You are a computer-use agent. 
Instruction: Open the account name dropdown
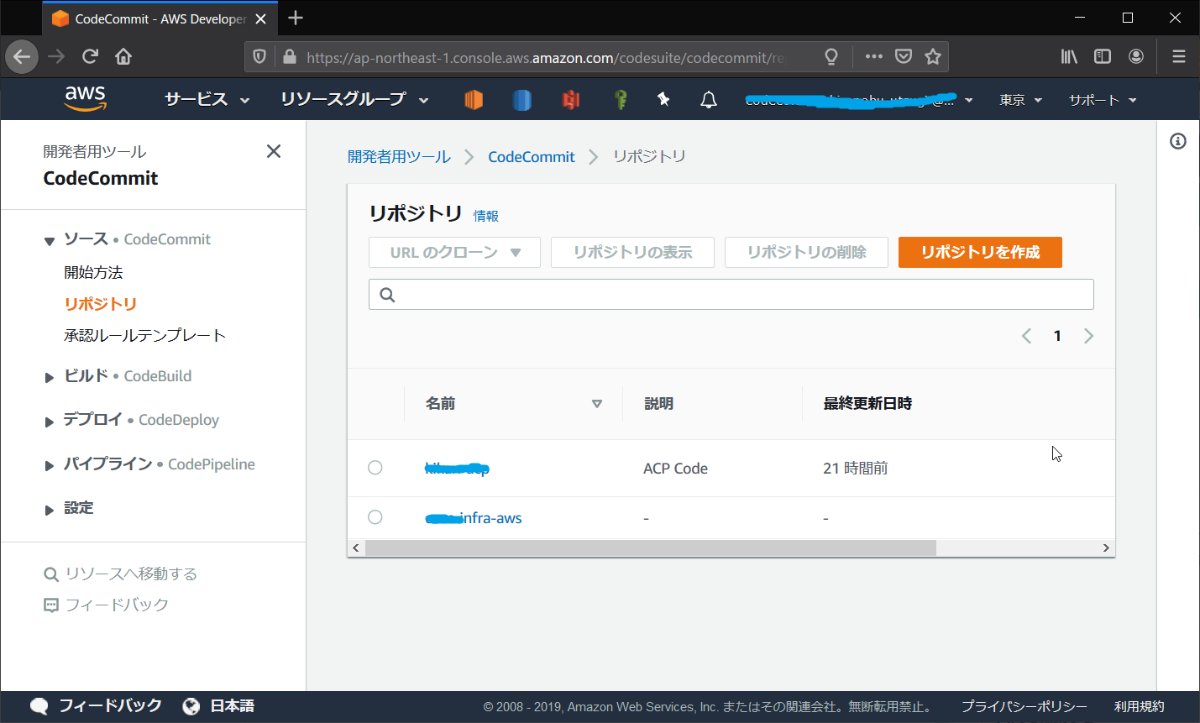860,99
